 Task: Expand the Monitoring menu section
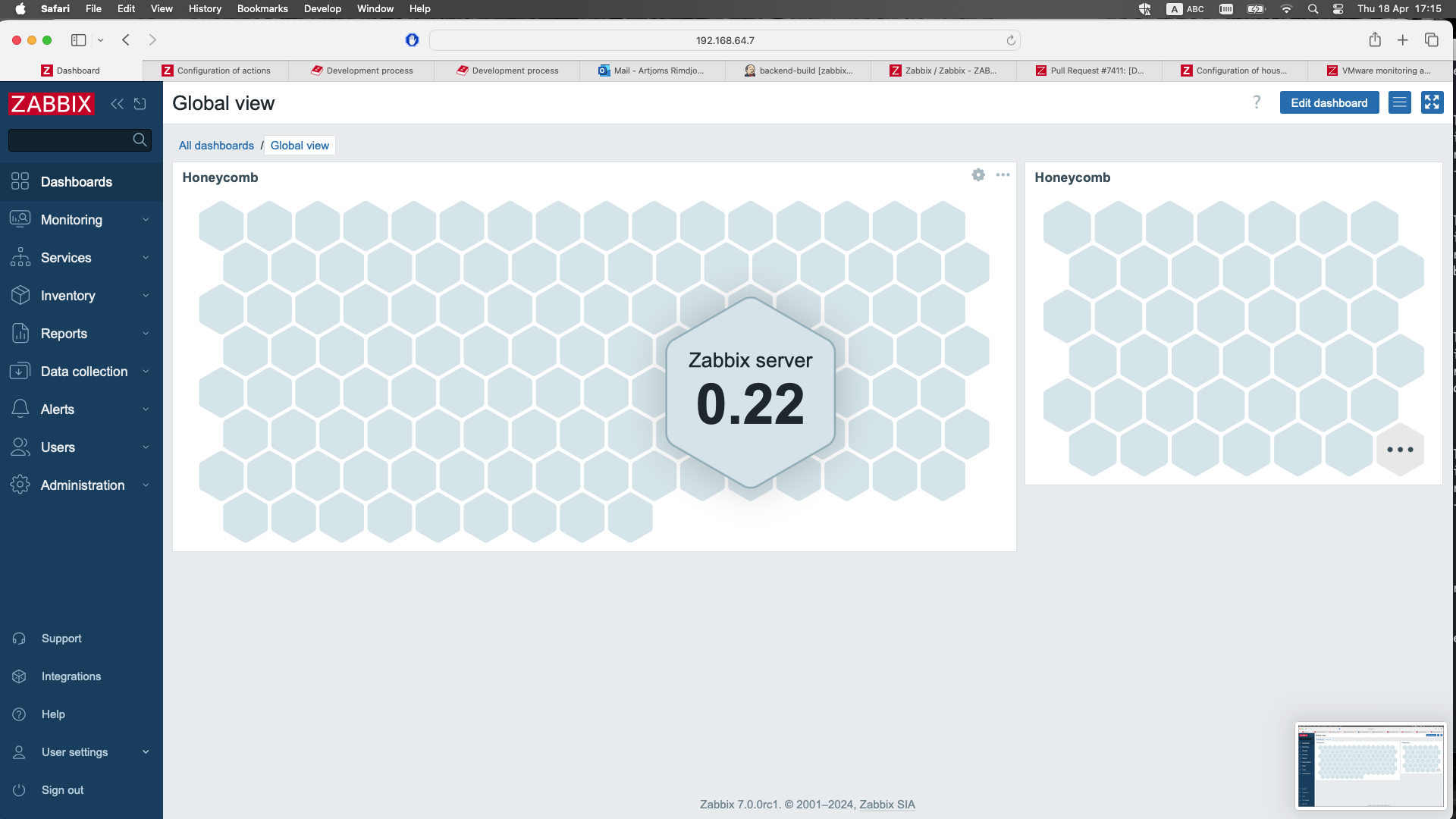(x=81, y=220)
